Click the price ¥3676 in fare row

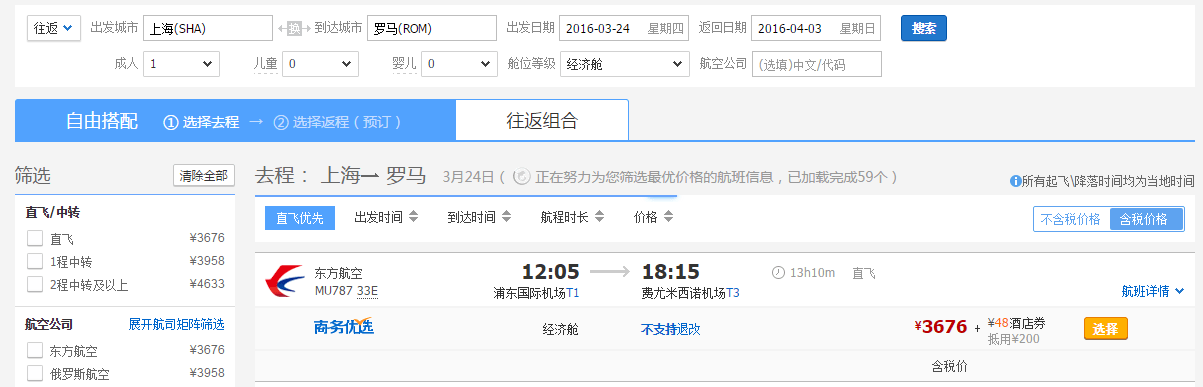point(941,326)
